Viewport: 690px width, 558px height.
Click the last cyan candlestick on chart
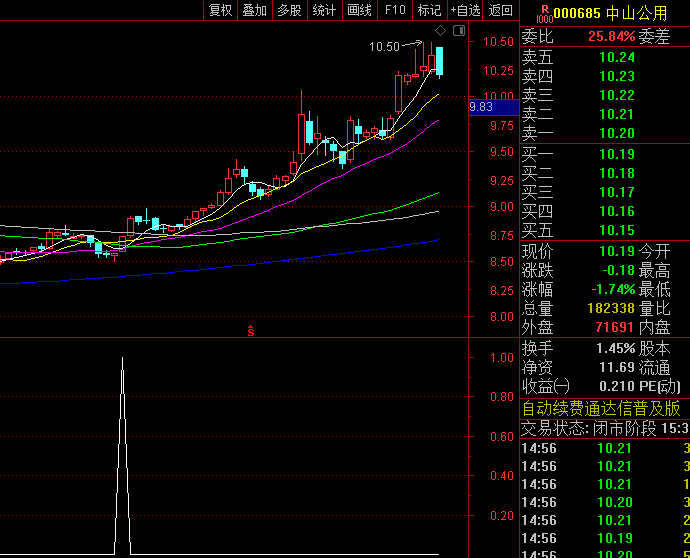[x=439, y=61]
